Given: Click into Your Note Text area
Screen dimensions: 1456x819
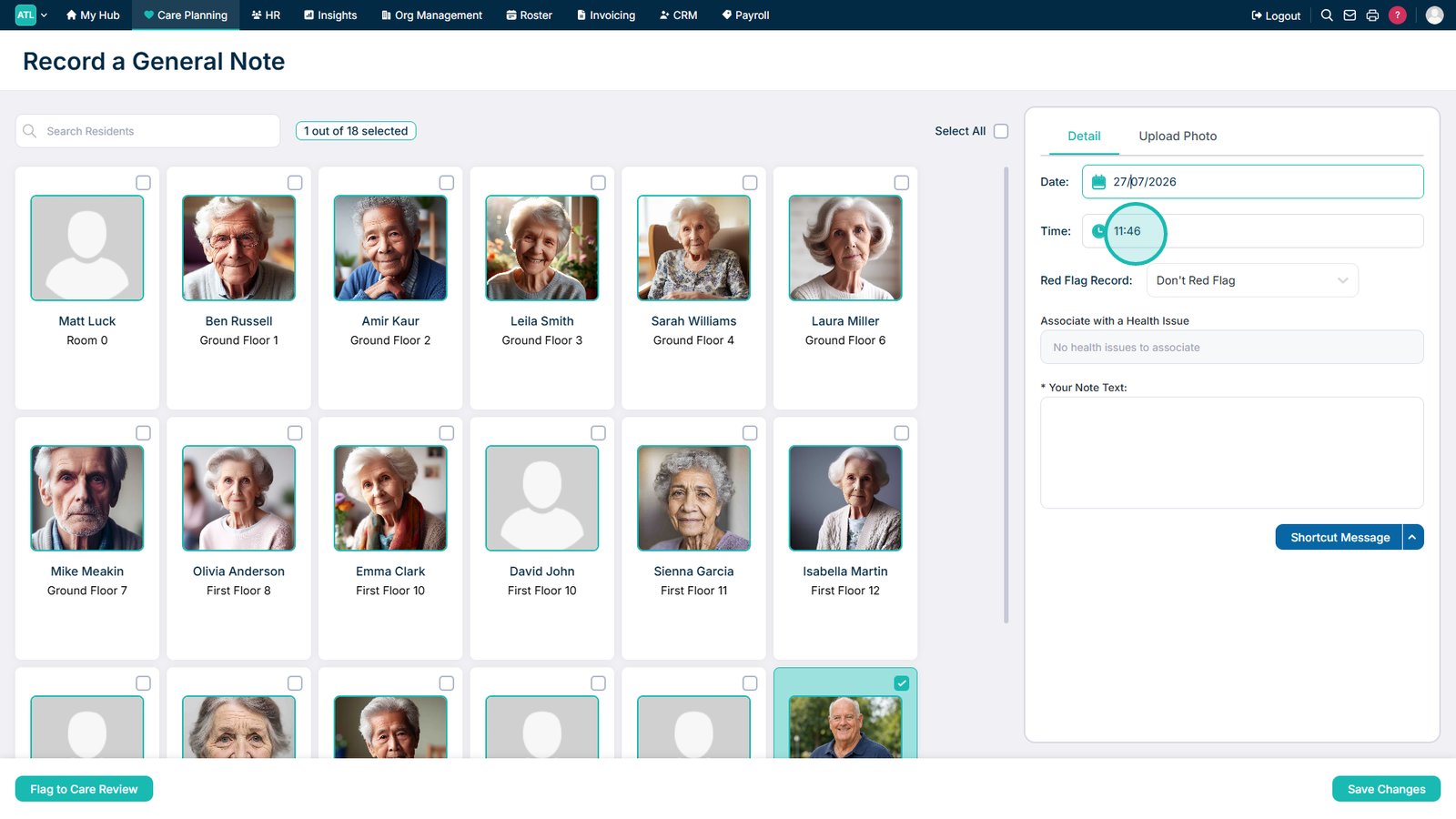Looking at the screenshot, I should point(1232,452).
